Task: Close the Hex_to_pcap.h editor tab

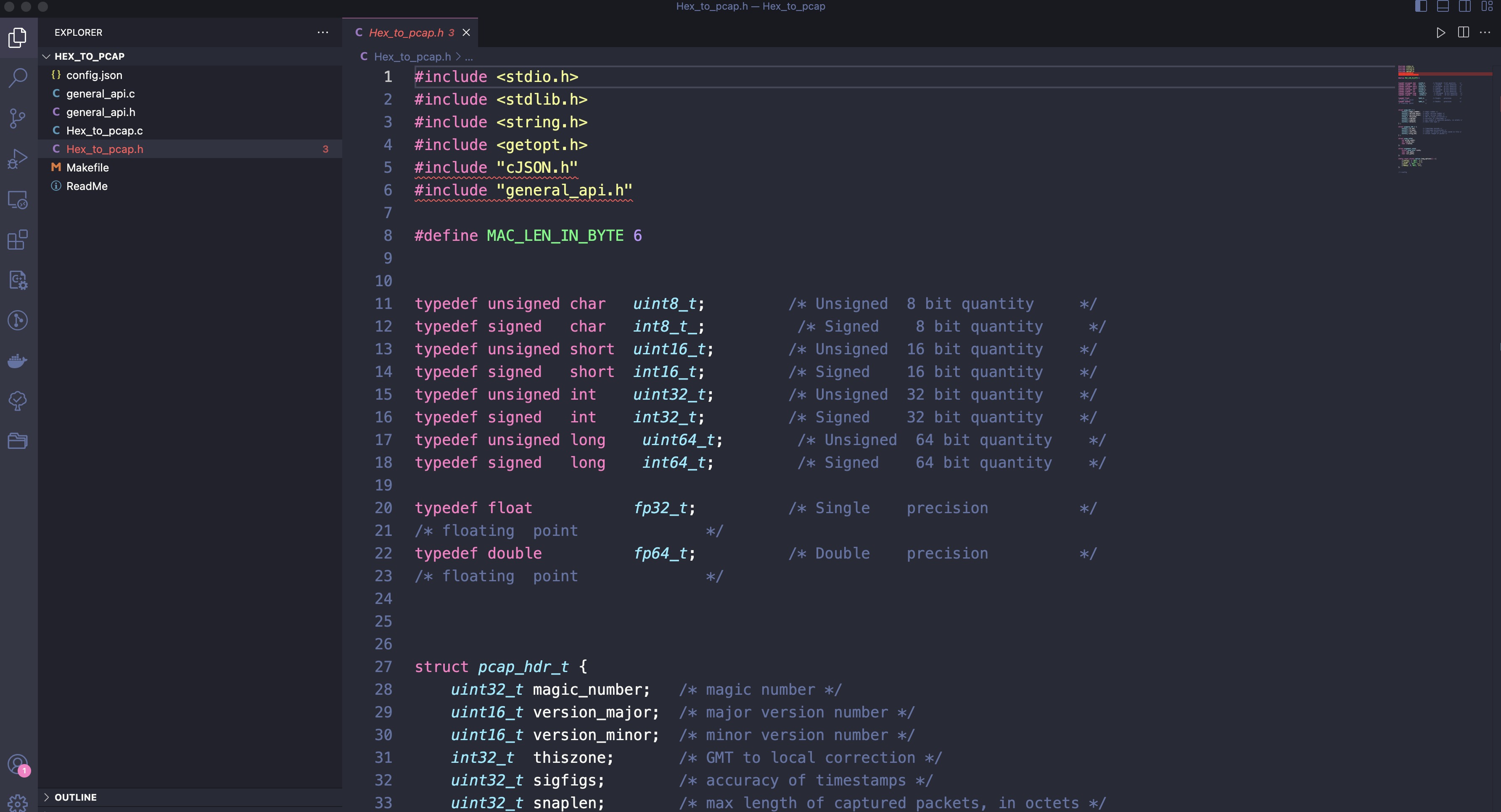Action: (466, 33)
